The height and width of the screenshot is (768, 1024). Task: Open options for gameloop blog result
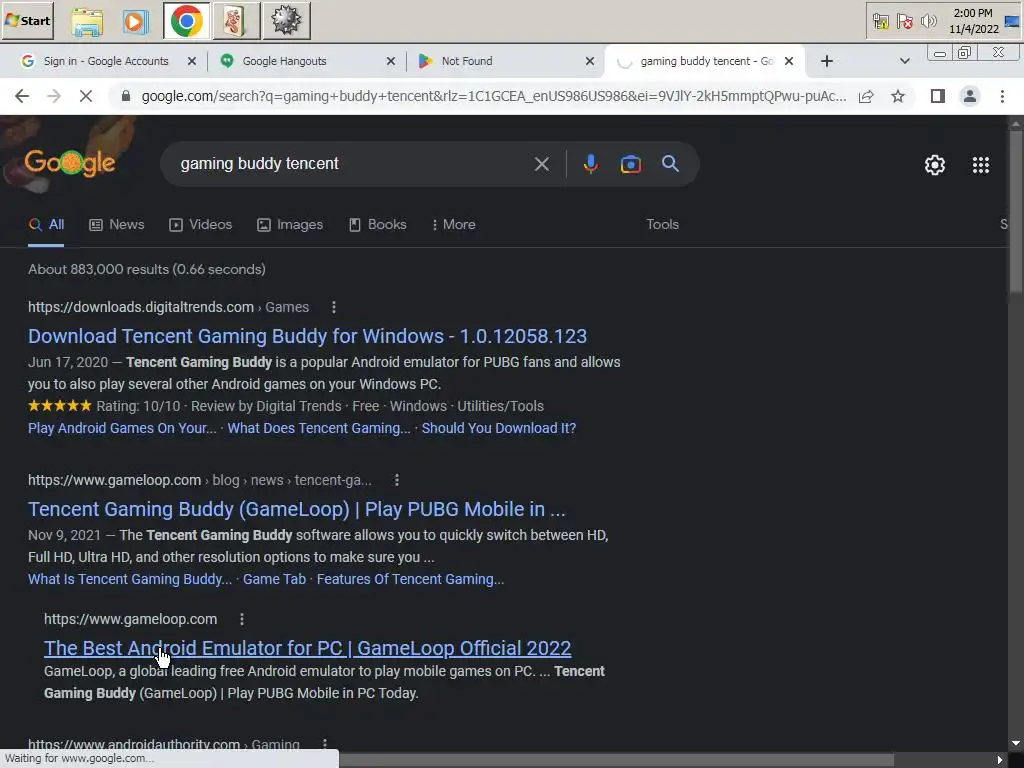[x=396, y=480]
